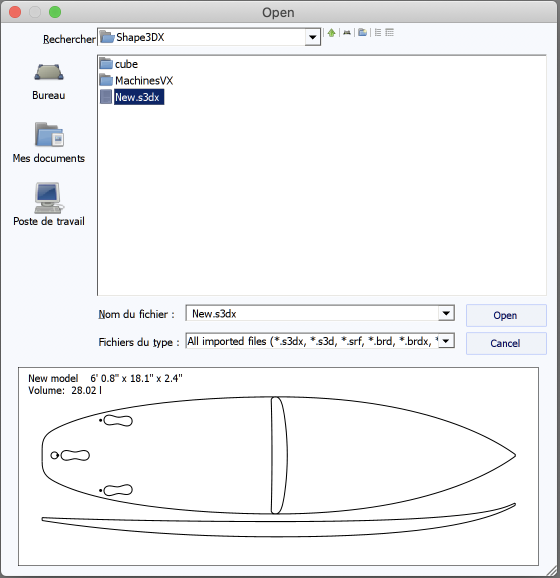Viewport: 560px width, 578px height.
Task: Switch to list view
Action: click(x=378, y=33)
